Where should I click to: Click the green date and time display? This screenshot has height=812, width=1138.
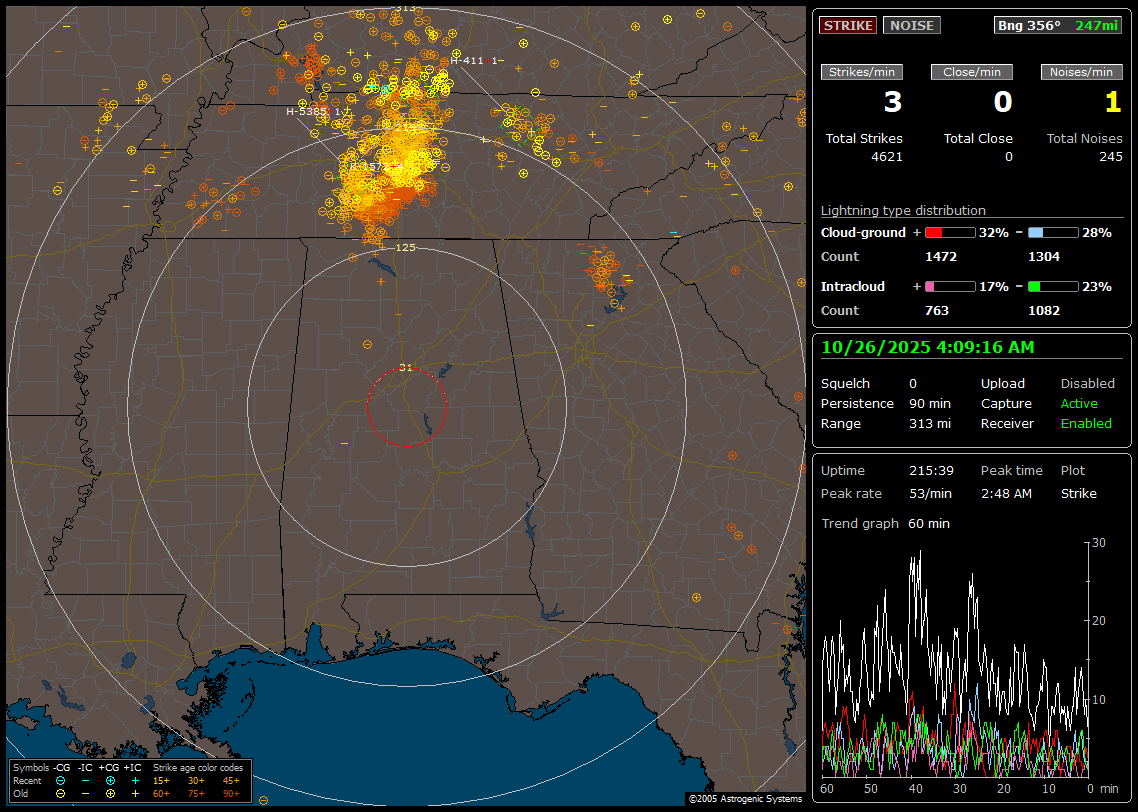[x=927, y=347]
